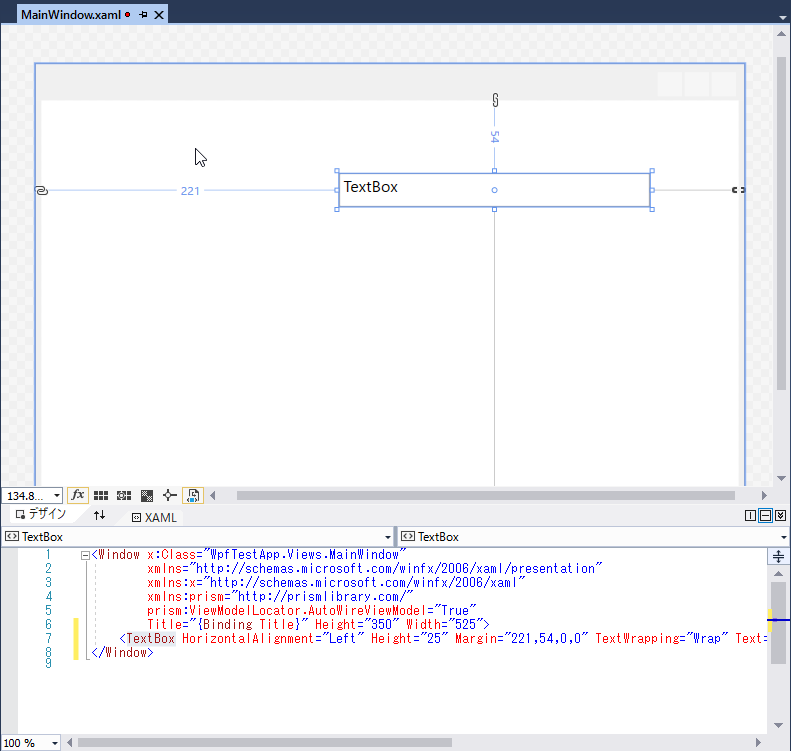The image size is (791, 751).
Task: Toggle snapping to snaplines
Action: coord(170,496)
